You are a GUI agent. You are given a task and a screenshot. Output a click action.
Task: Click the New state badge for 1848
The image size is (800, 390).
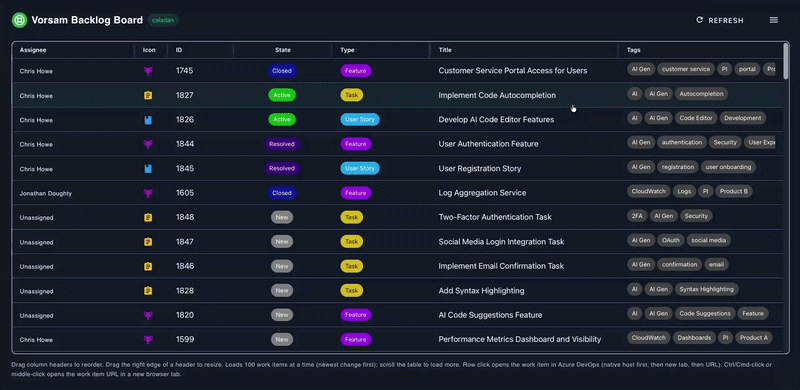(x=282, y=217)
